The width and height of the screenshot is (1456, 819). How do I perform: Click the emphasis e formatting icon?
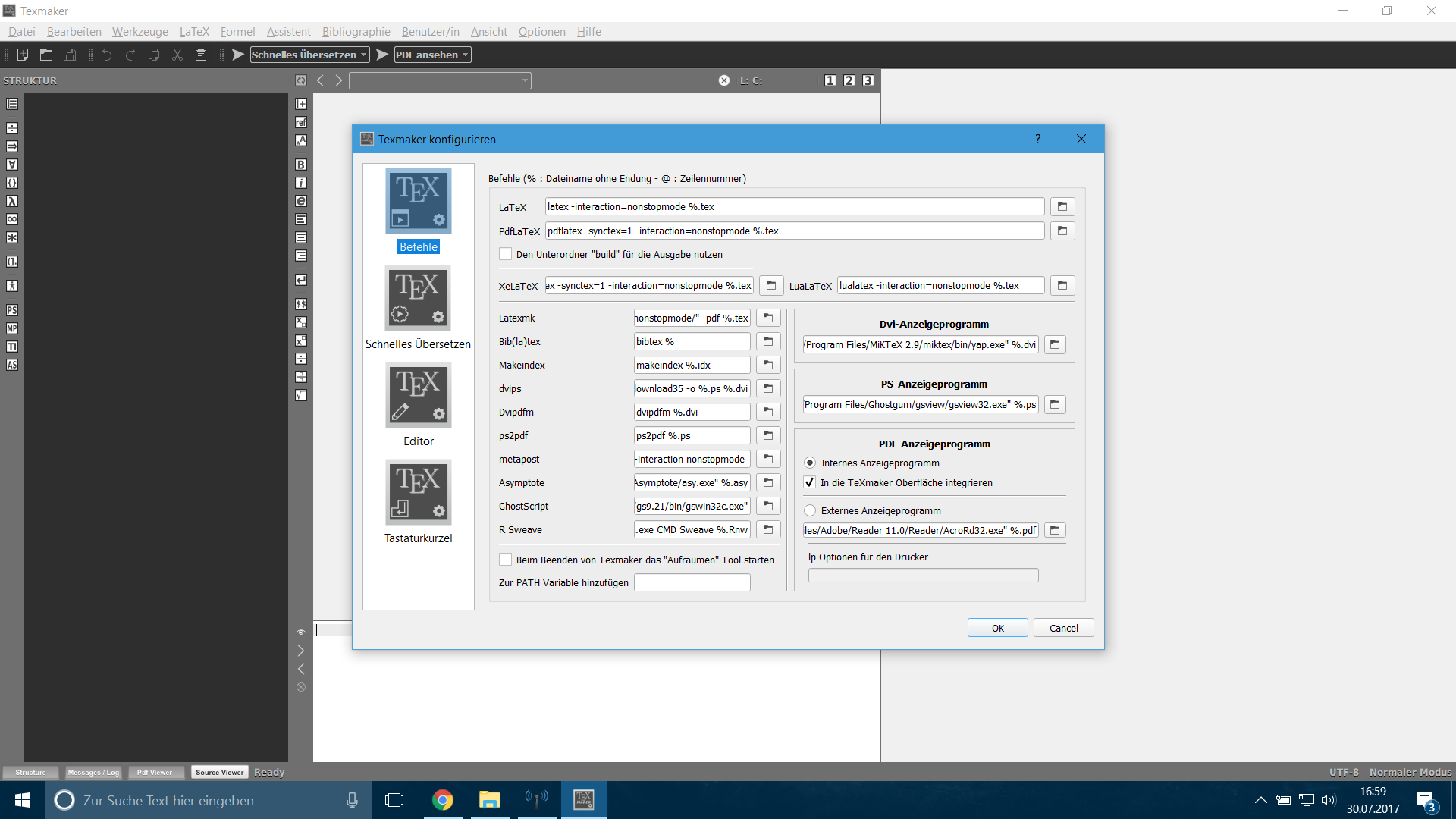point(301,201)
